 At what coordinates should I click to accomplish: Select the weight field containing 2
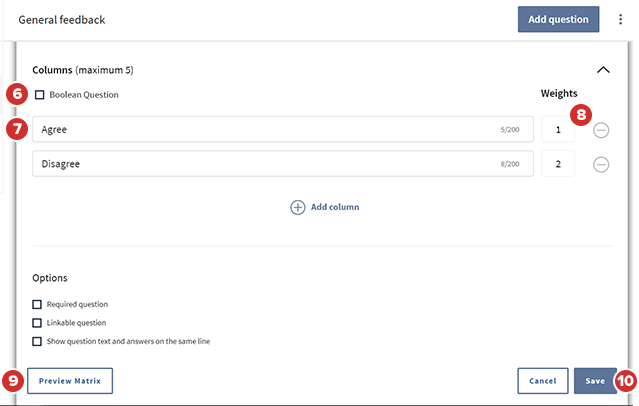[x=557, y=164]
